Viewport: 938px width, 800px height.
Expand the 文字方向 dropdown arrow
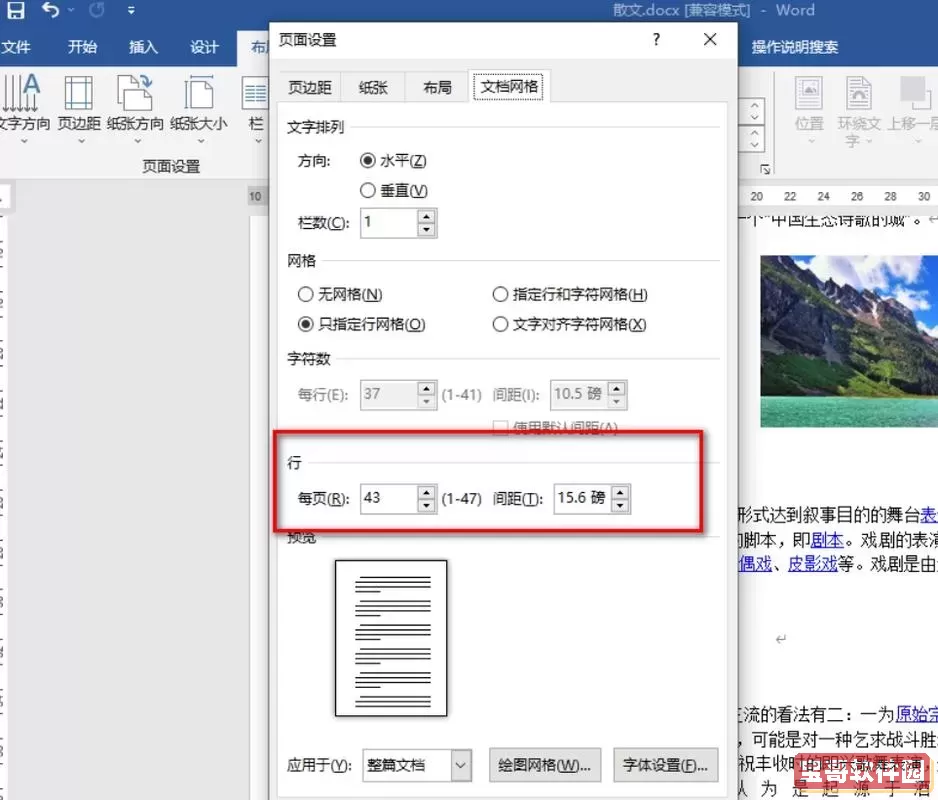click(24, 141)
